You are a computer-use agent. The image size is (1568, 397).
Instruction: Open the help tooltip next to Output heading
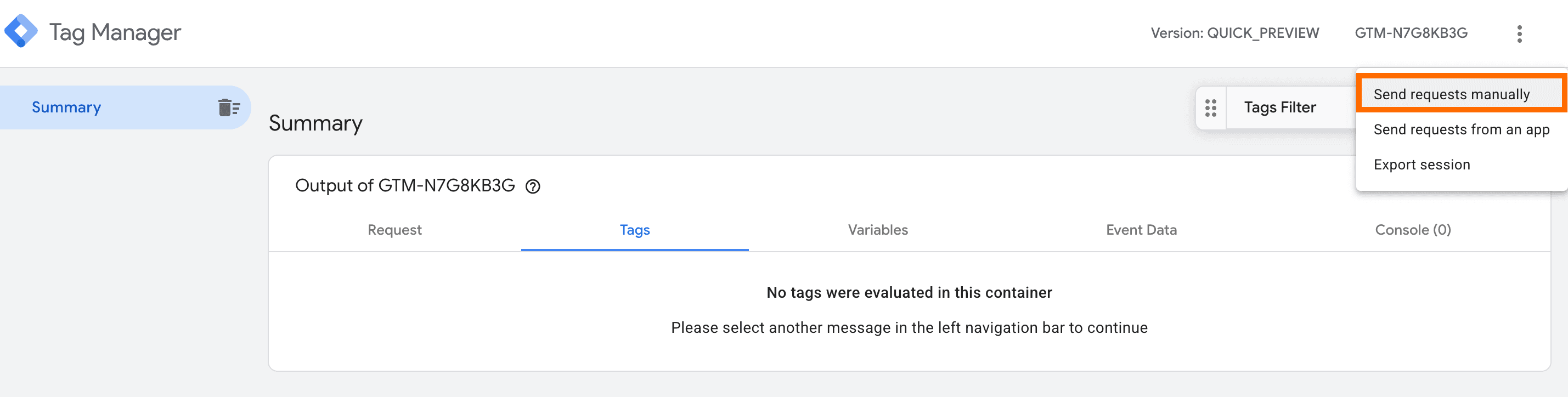tap(534, 186)
